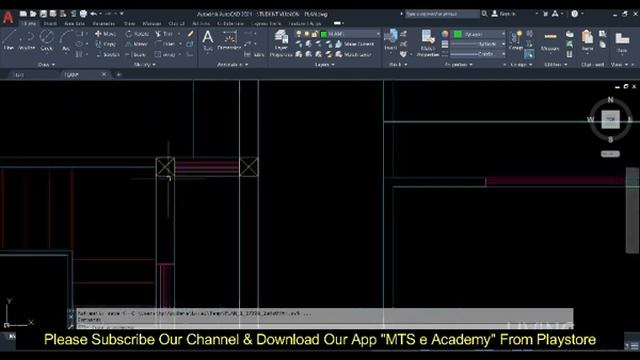Expand the Layers panel

[324, 64]
